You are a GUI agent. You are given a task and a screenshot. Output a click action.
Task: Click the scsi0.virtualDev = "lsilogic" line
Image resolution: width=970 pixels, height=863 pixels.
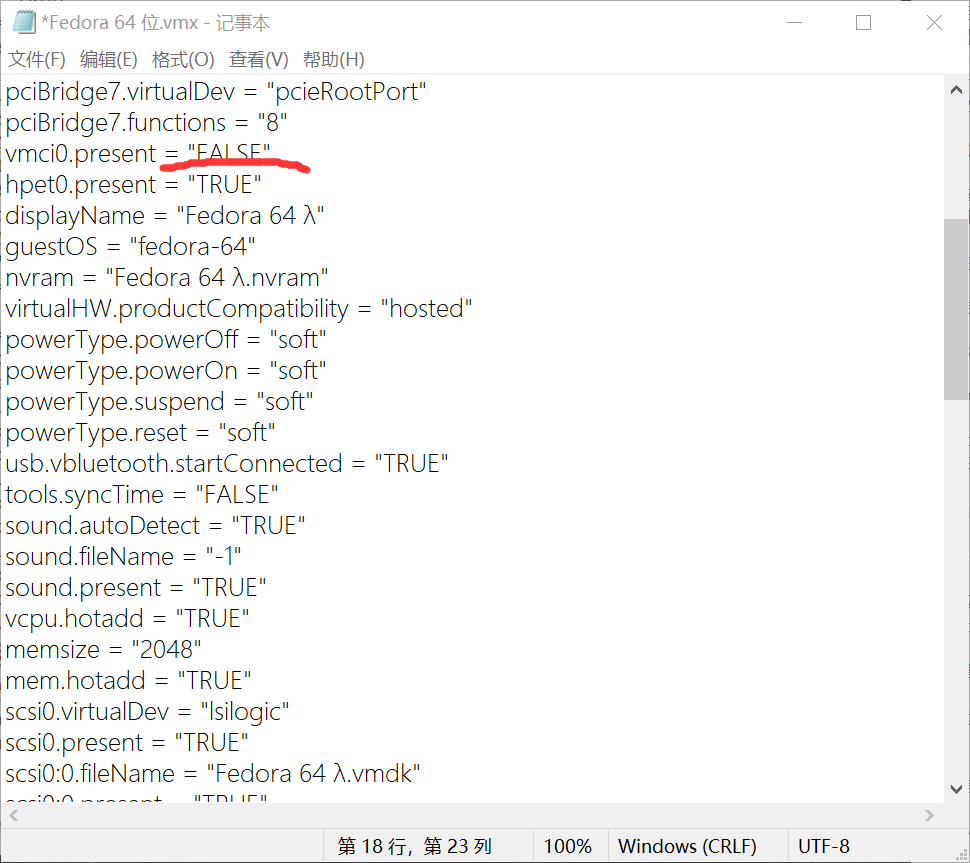(147, 711)
